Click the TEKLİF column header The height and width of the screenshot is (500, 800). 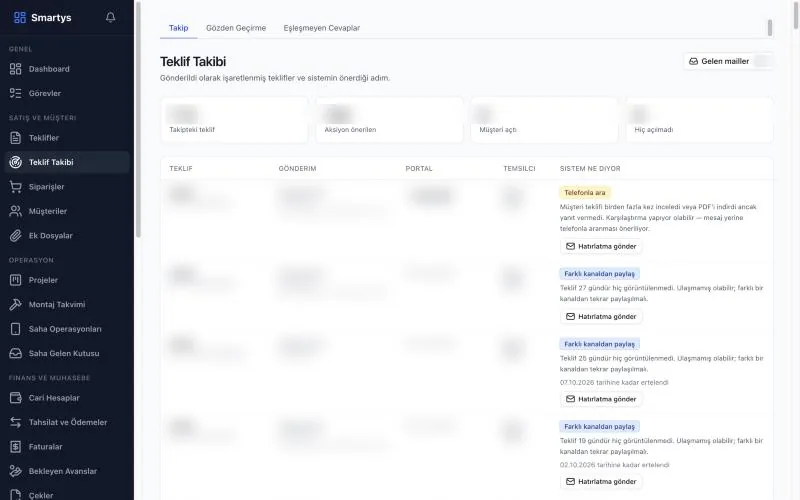pos(181,168)
